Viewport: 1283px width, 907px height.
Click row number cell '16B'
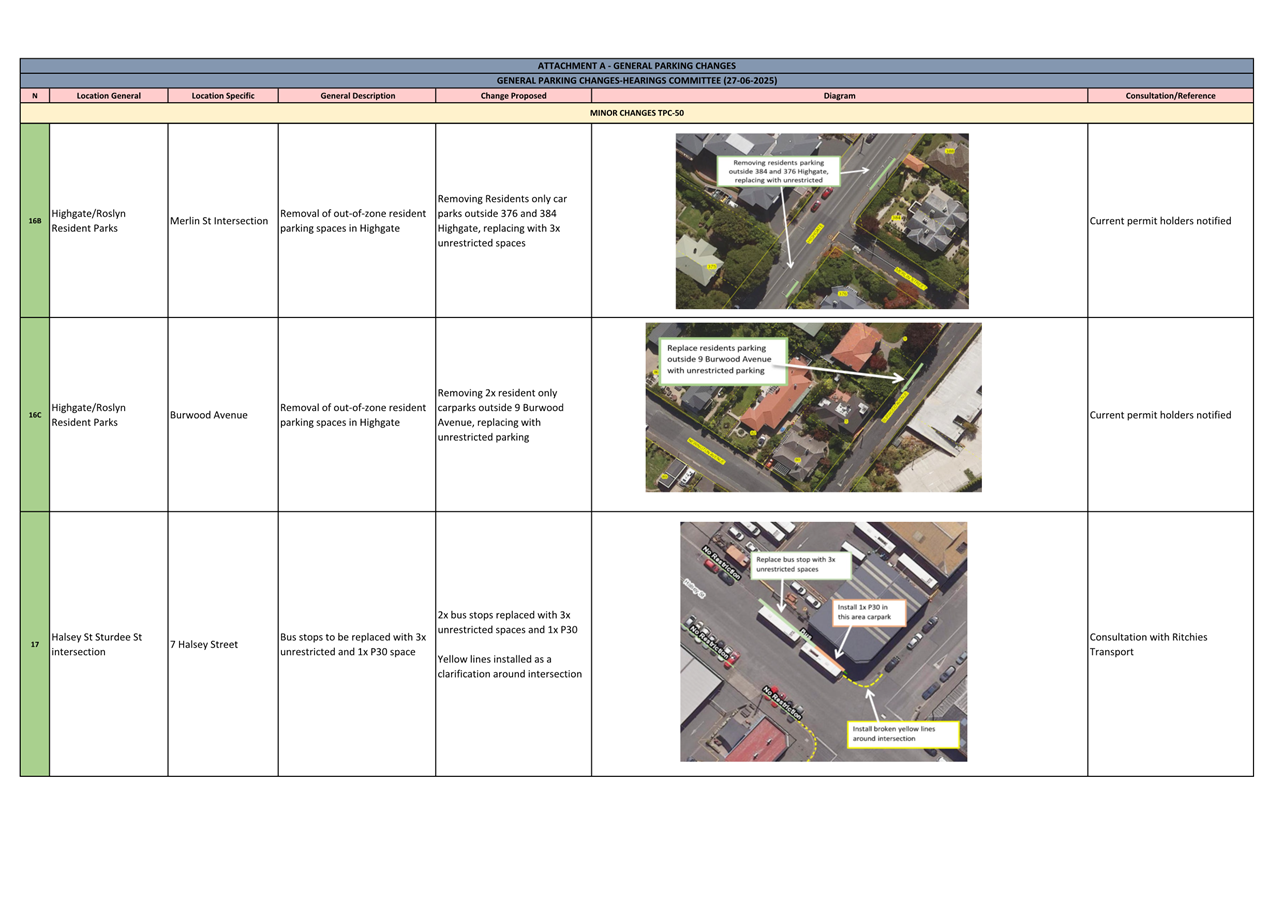point(35,221)
